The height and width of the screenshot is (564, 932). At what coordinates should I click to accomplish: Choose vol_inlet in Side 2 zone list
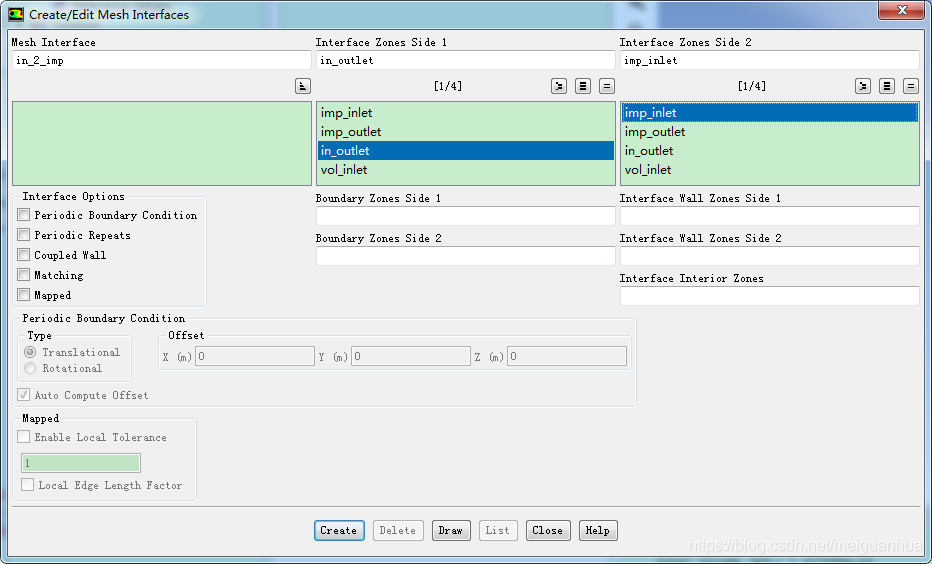click(x=648, y=170)
